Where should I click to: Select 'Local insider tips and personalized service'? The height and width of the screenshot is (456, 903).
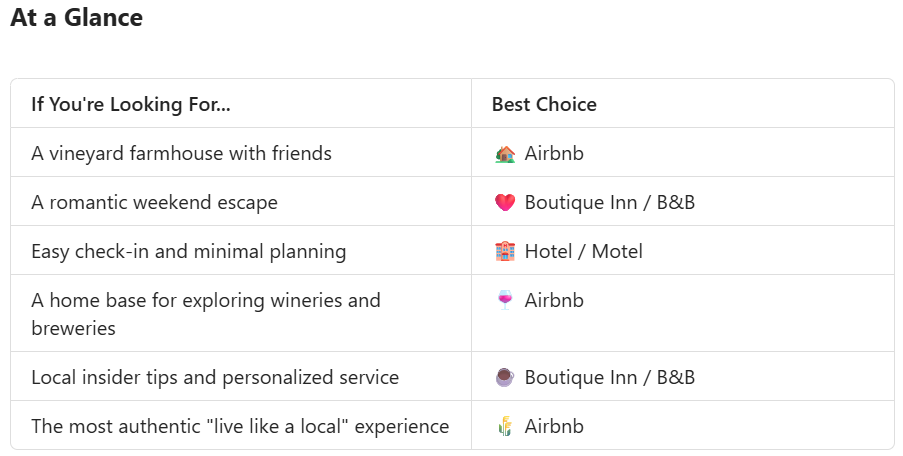tap(215, 378)
